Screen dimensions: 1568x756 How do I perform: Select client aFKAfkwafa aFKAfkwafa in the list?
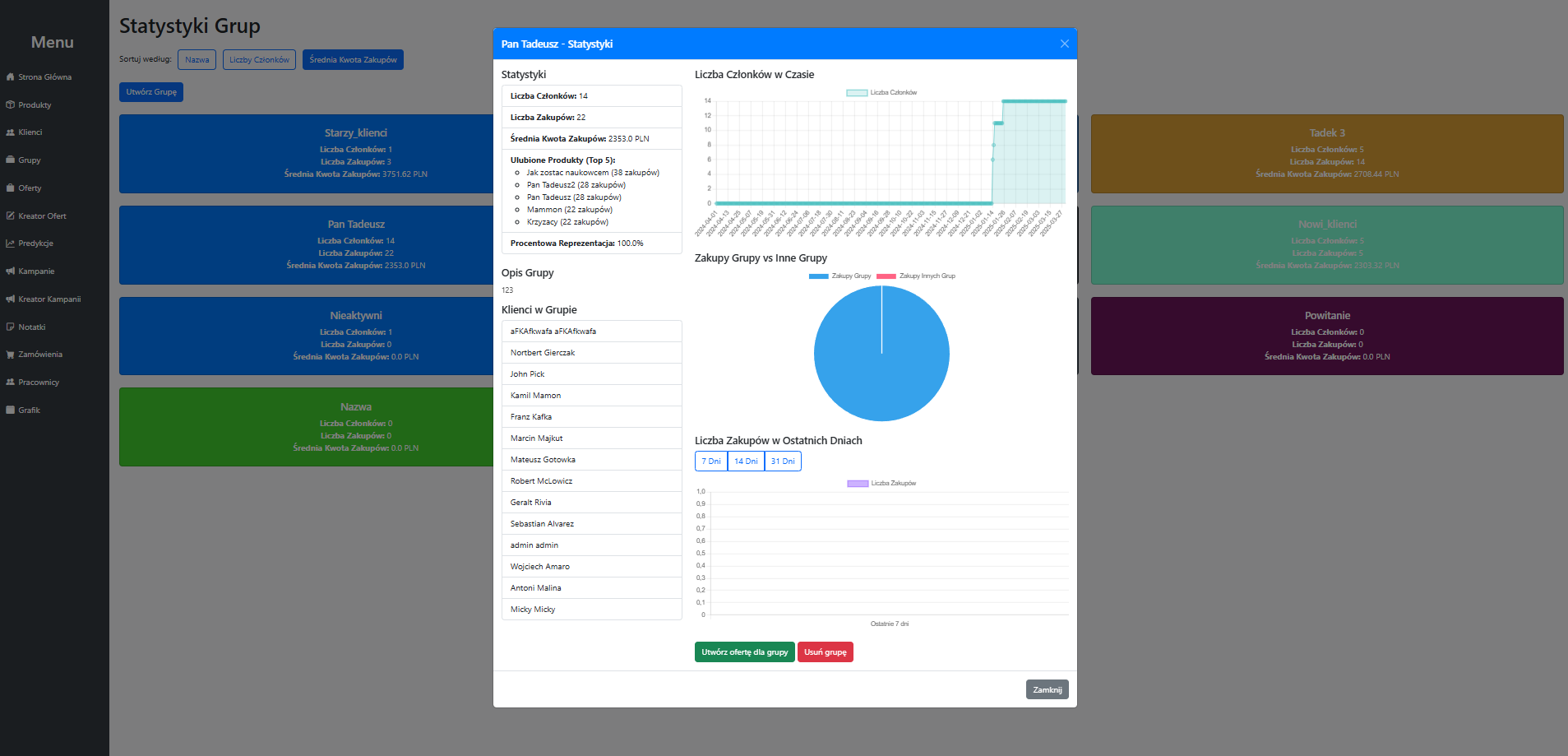pyautogui.click(x=592, y=332)
